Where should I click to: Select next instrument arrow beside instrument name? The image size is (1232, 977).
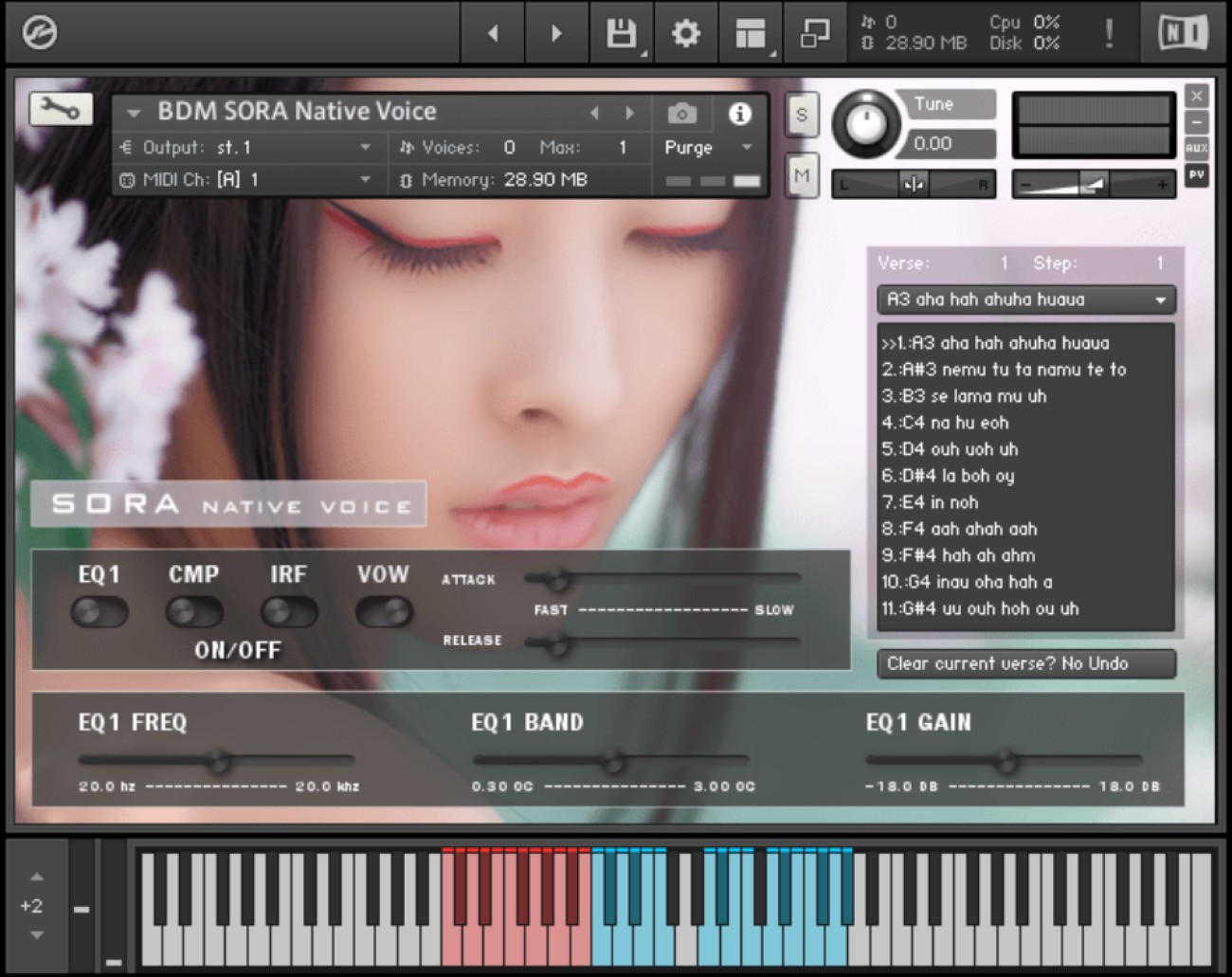629,113
